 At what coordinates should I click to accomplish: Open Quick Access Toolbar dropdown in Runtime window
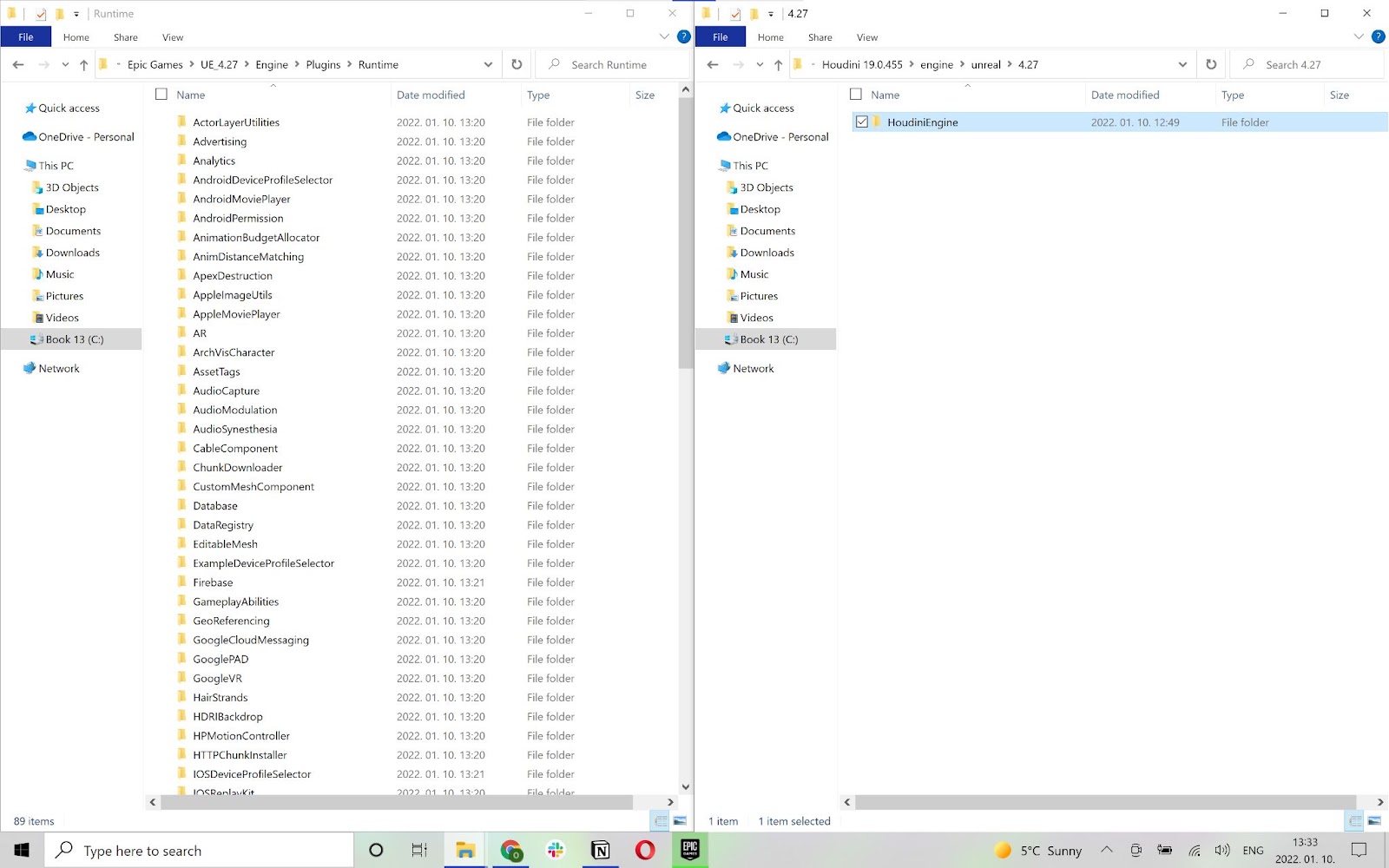(76, 14)
